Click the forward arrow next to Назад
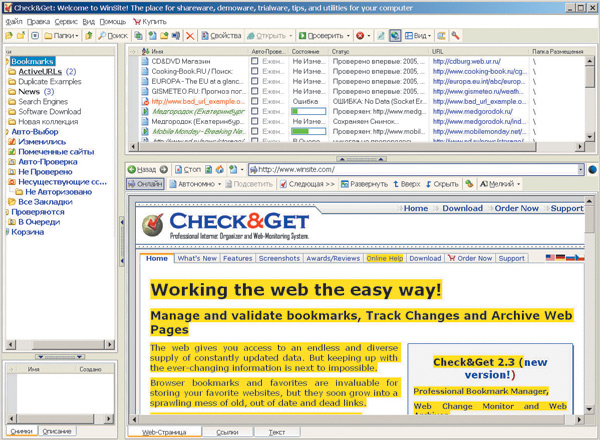 (x=164, y=169)
